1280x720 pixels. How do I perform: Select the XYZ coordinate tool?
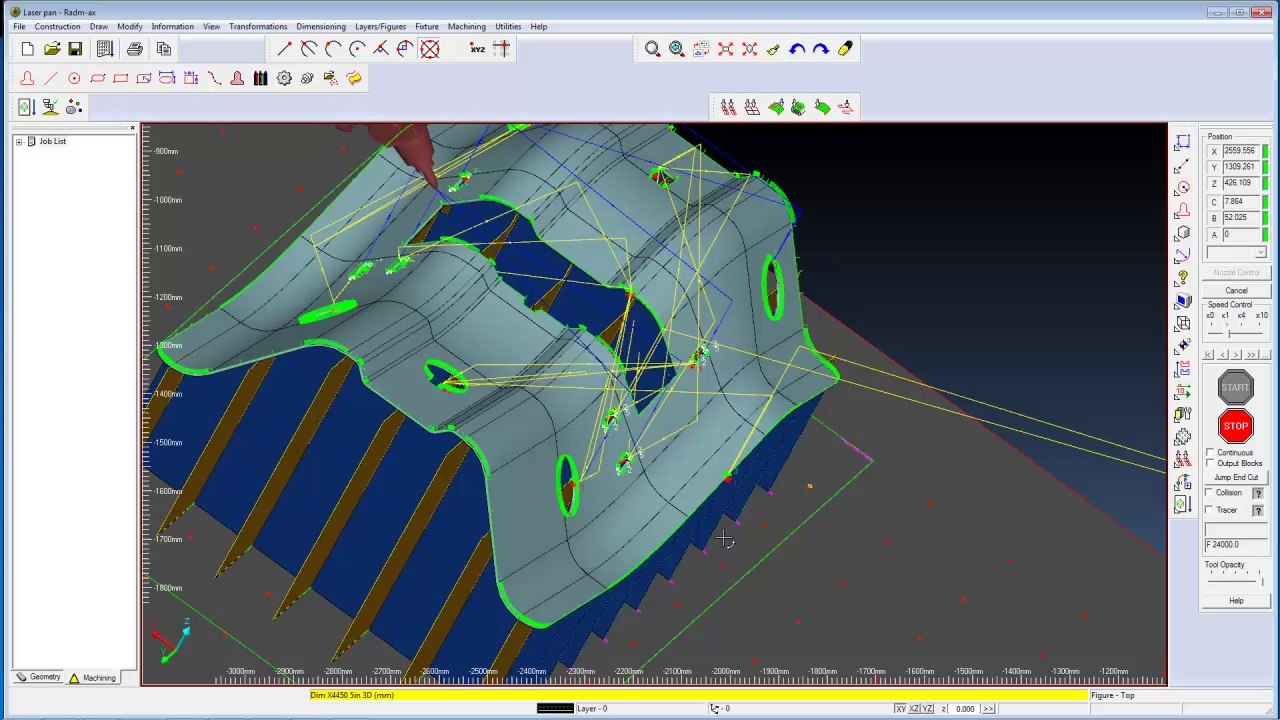[x=477, y=49]
